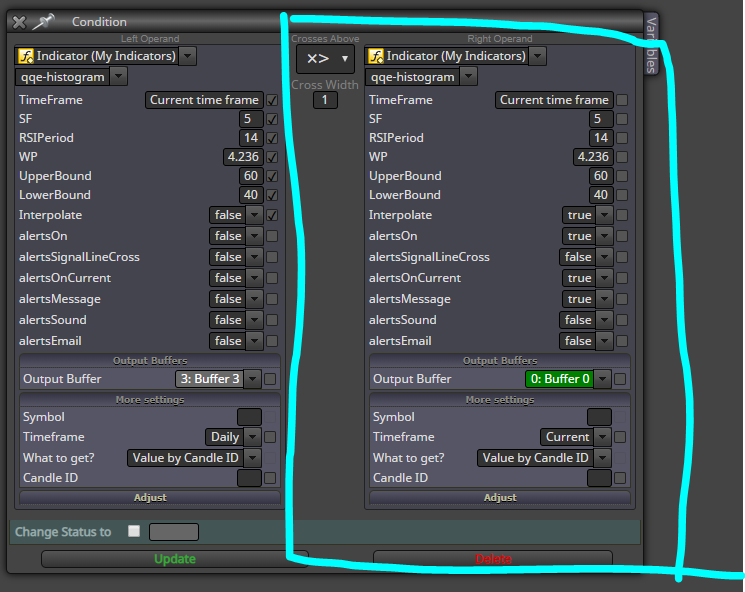Open right What to get dropdown
The image size is (745, 592).
pos(602,458)
